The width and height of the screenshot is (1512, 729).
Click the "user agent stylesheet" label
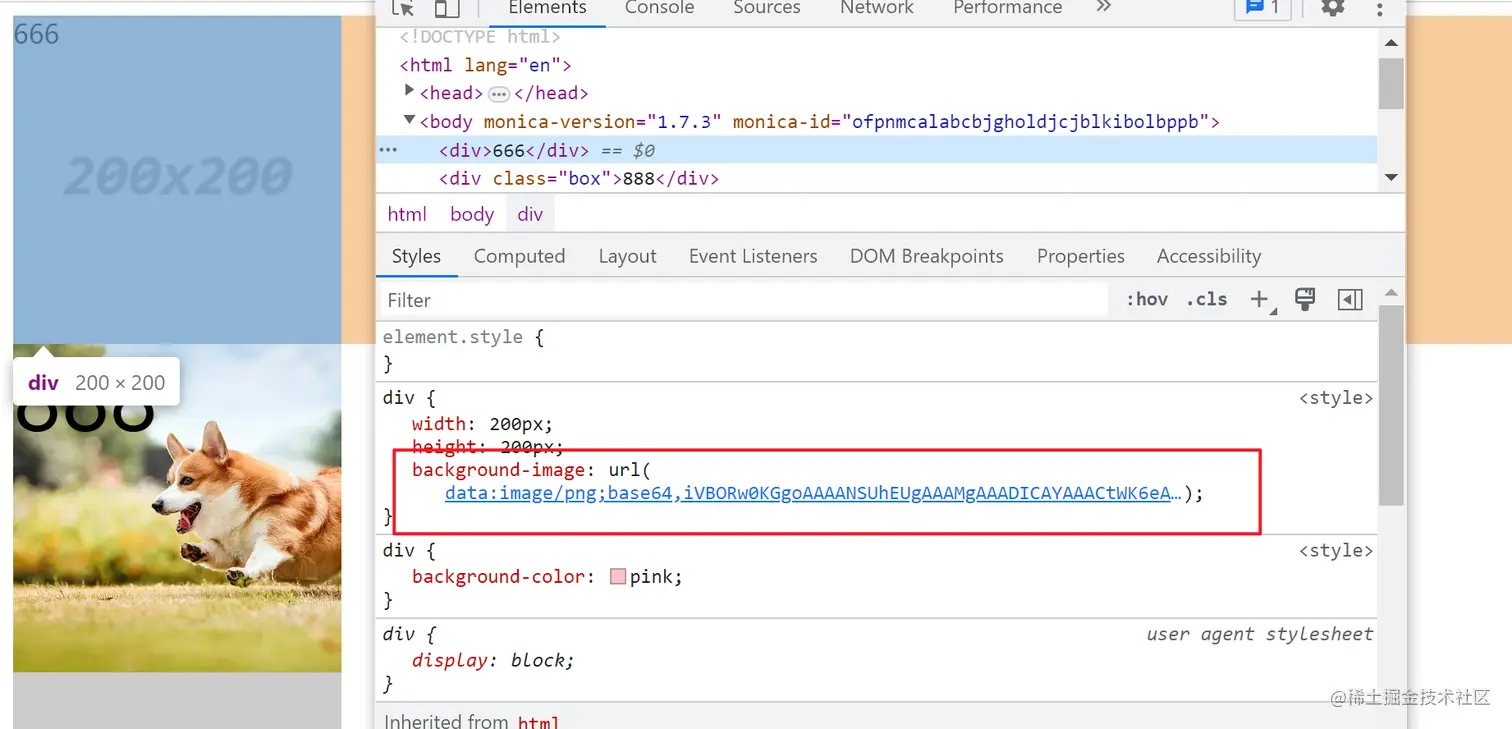1260,634
